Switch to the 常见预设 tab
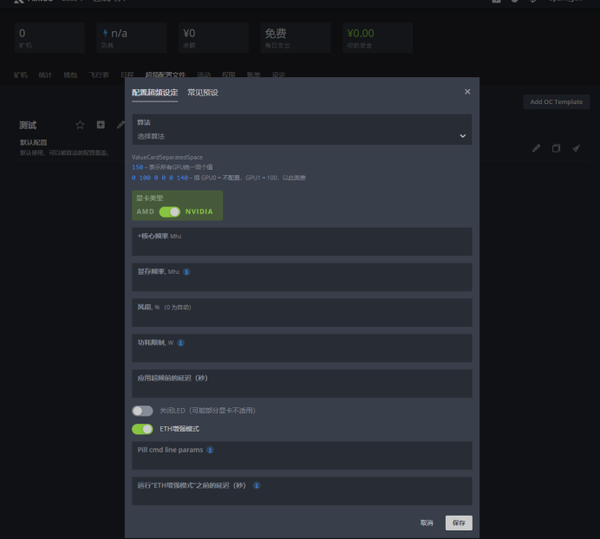This screenshot has height=539, width=600. [x=202, y=93]
